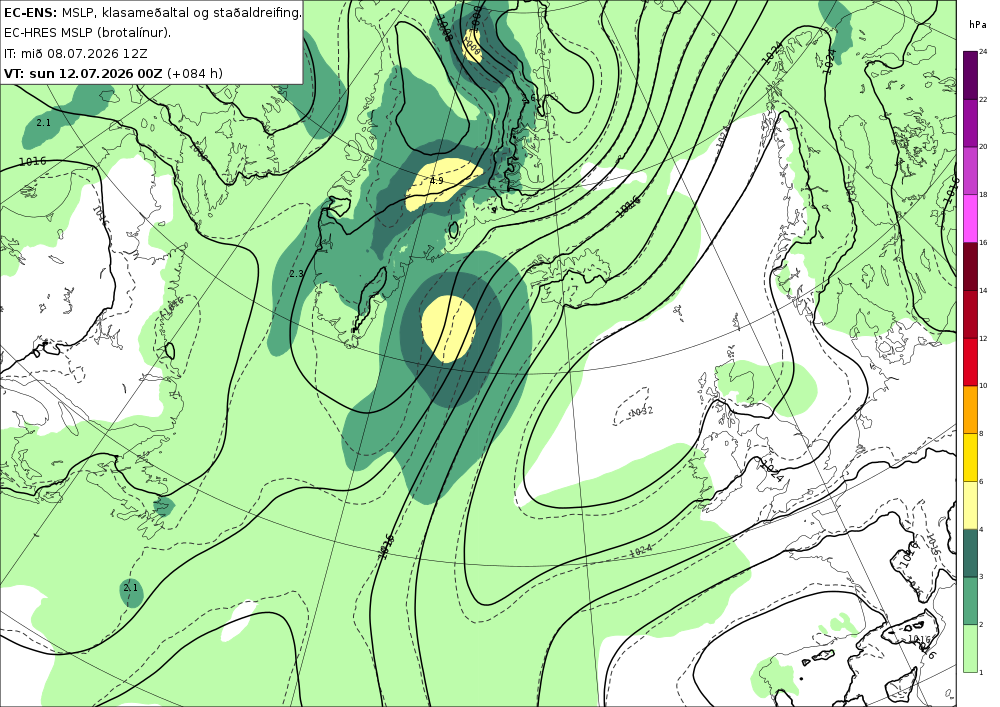Click the golden yellow 6–8 hPa legend band

point(970,457)
